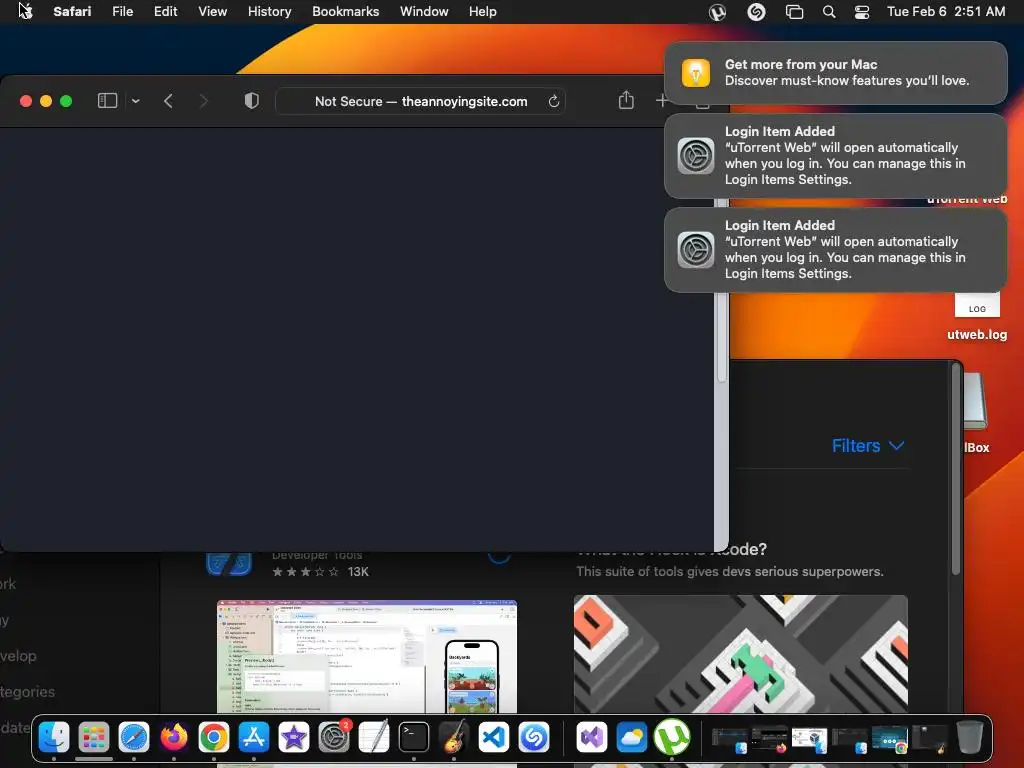
Task: Open 'Get more from your Mac' notification
Action: (835, 73)
